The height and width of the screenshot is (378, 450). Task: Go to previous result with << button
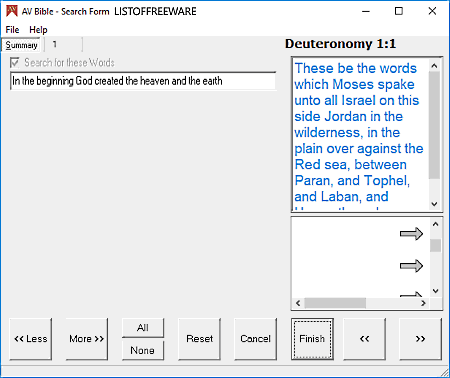tap(365, 339)
